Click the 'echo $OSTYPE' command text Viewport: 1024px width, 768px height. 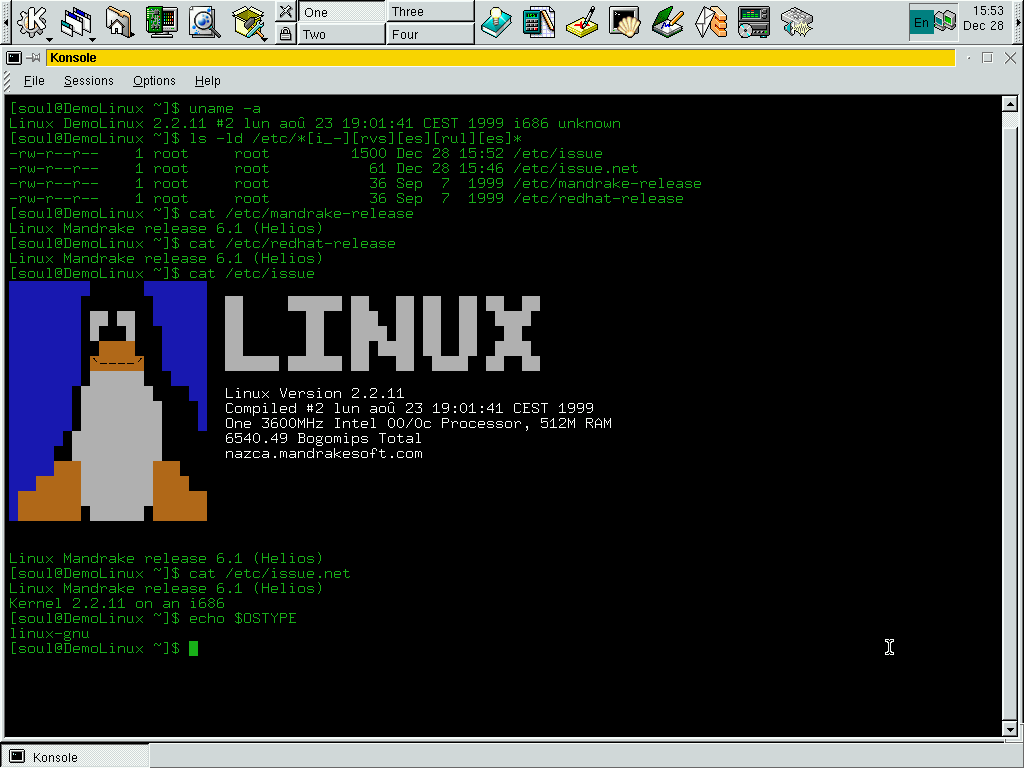[242, 618]
